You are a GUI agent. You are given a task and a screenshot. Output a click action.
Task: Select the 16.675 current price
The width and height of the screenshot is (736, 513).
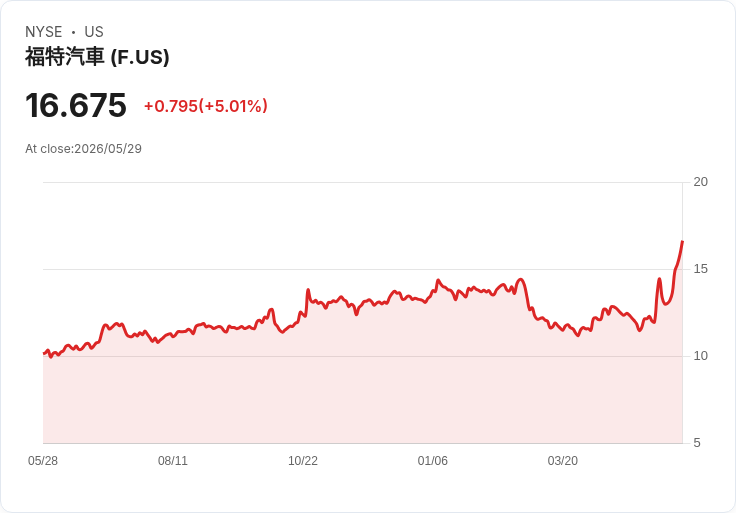[x=76, y=105]
